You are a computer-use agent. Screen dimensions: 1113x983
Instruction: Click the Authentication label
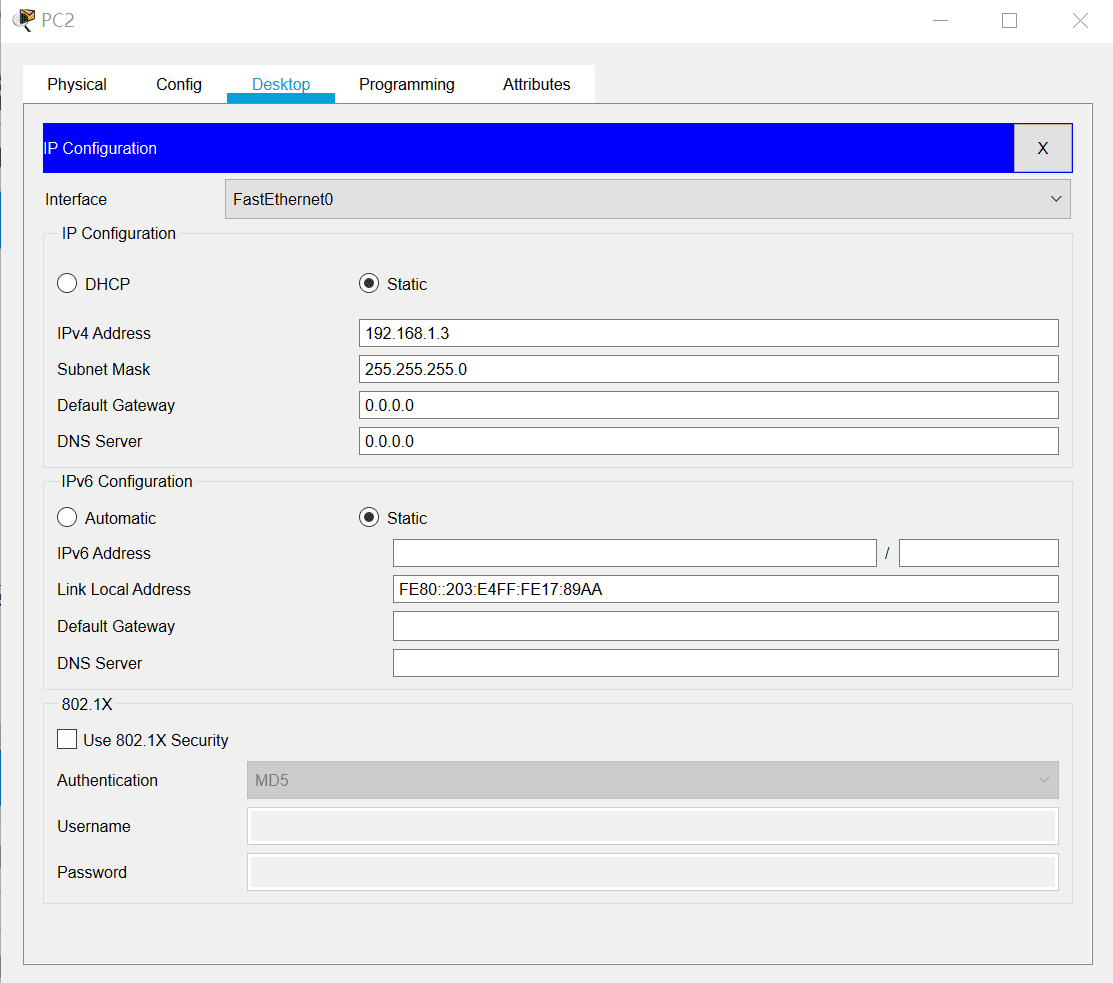107,781
